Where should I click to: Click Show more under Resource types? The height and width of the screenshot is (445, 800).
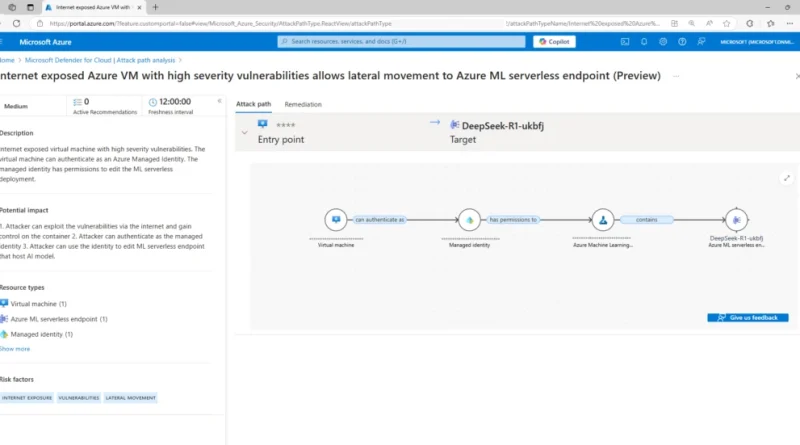[15, 349]
